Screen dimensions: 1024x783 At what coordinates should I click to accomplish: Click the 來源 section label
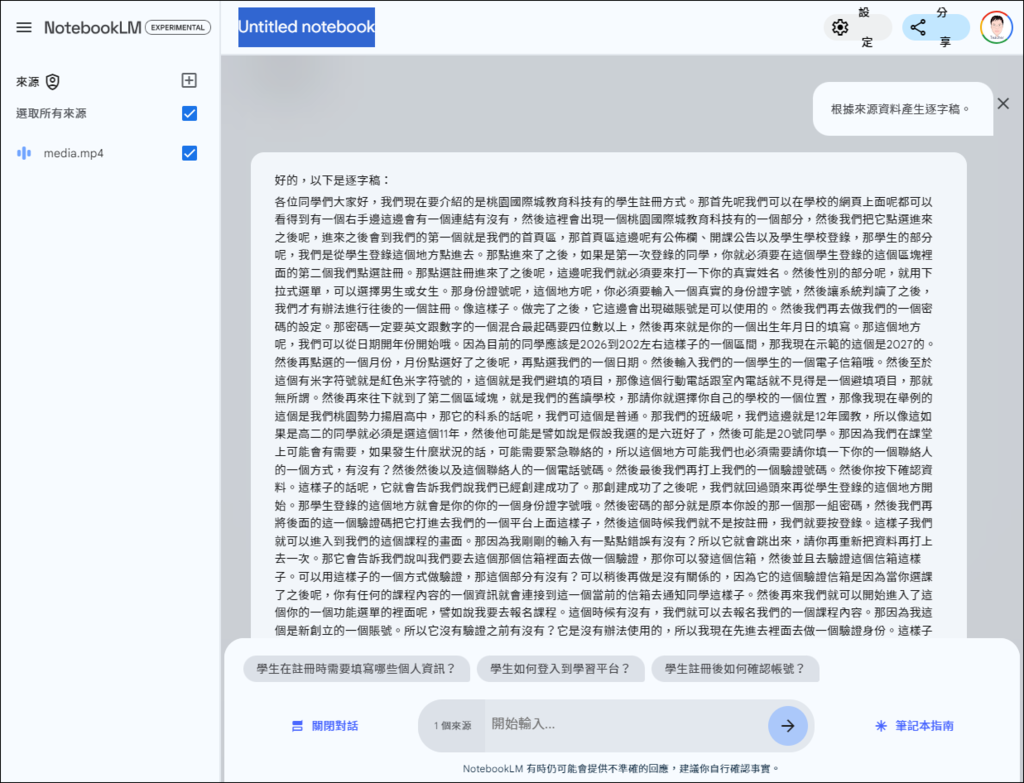tap(28, 82)
